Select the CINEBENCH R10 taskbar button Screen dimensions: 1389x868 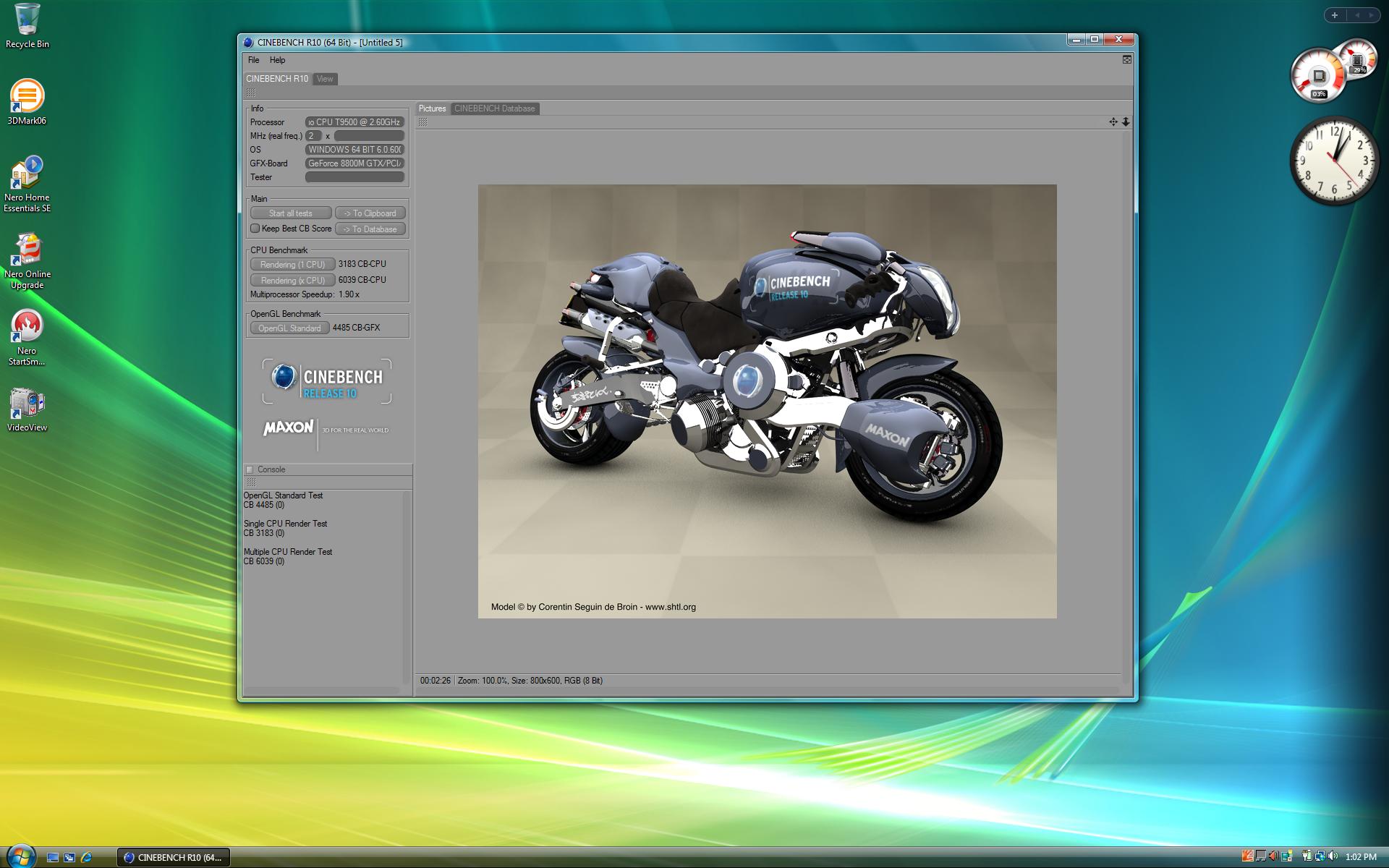tap(174, 857)
